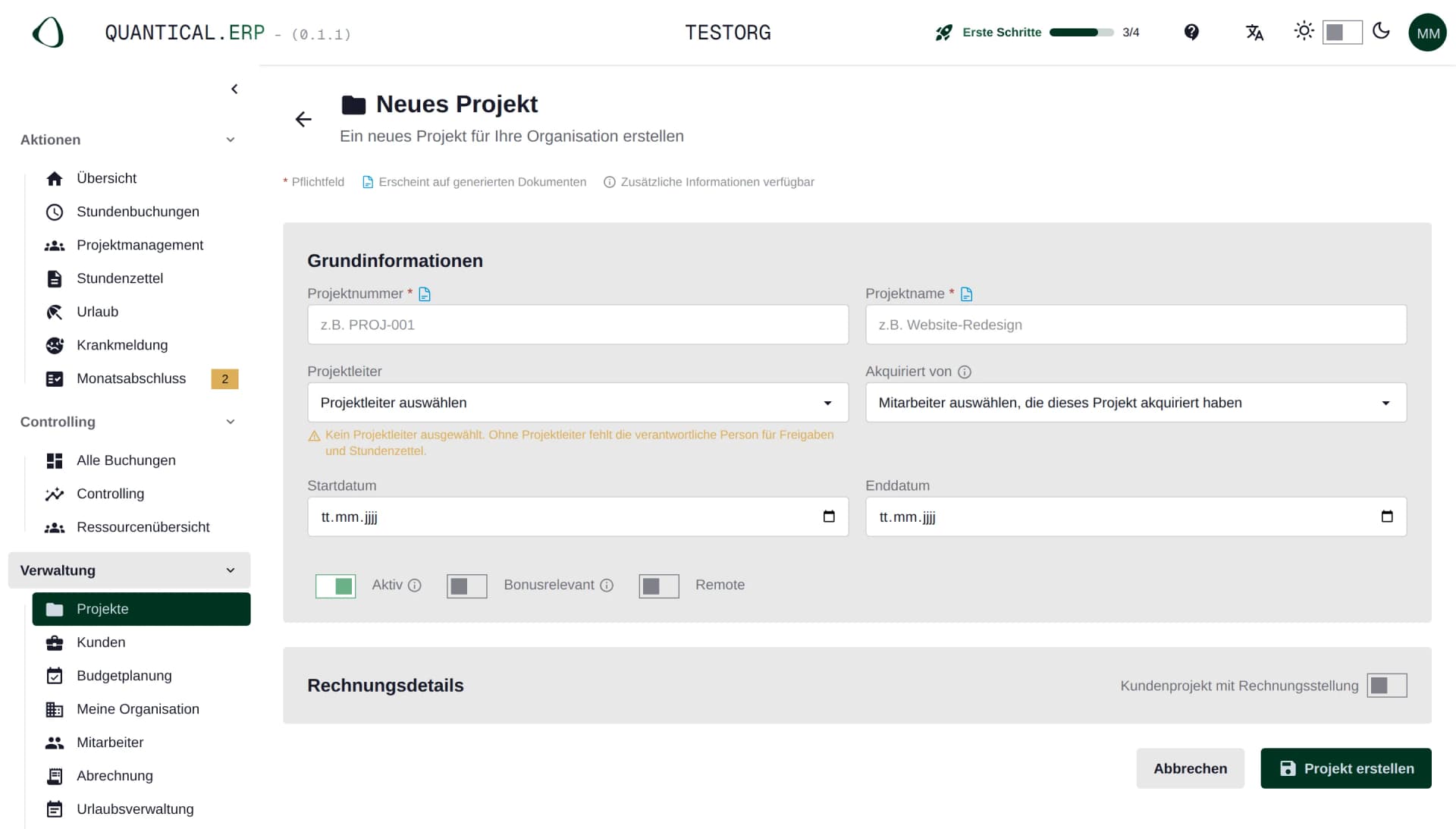Viewport: 1456px width, 829px height.
Task: Toggle the light/dark theme switch
Action: [1342, 32]
